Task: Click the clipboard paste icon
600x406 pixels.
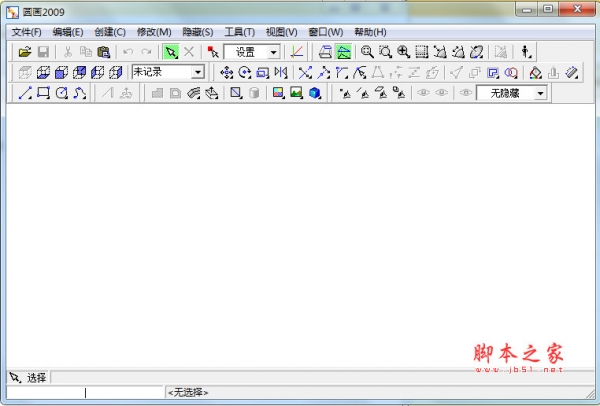Action: point(104,52)
